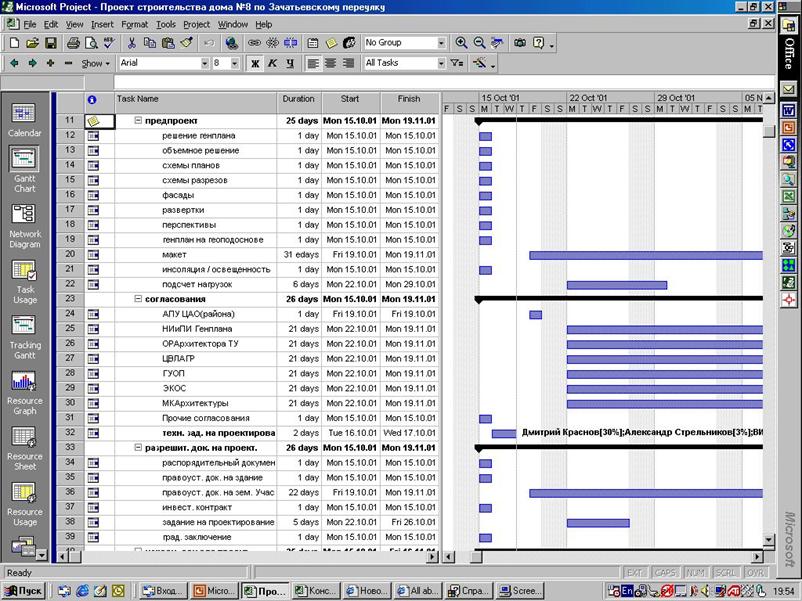The height and width of the screenshot is (601, 802).
Task: Click the Copy icon in the toolbar
Action: pos(149,43)
